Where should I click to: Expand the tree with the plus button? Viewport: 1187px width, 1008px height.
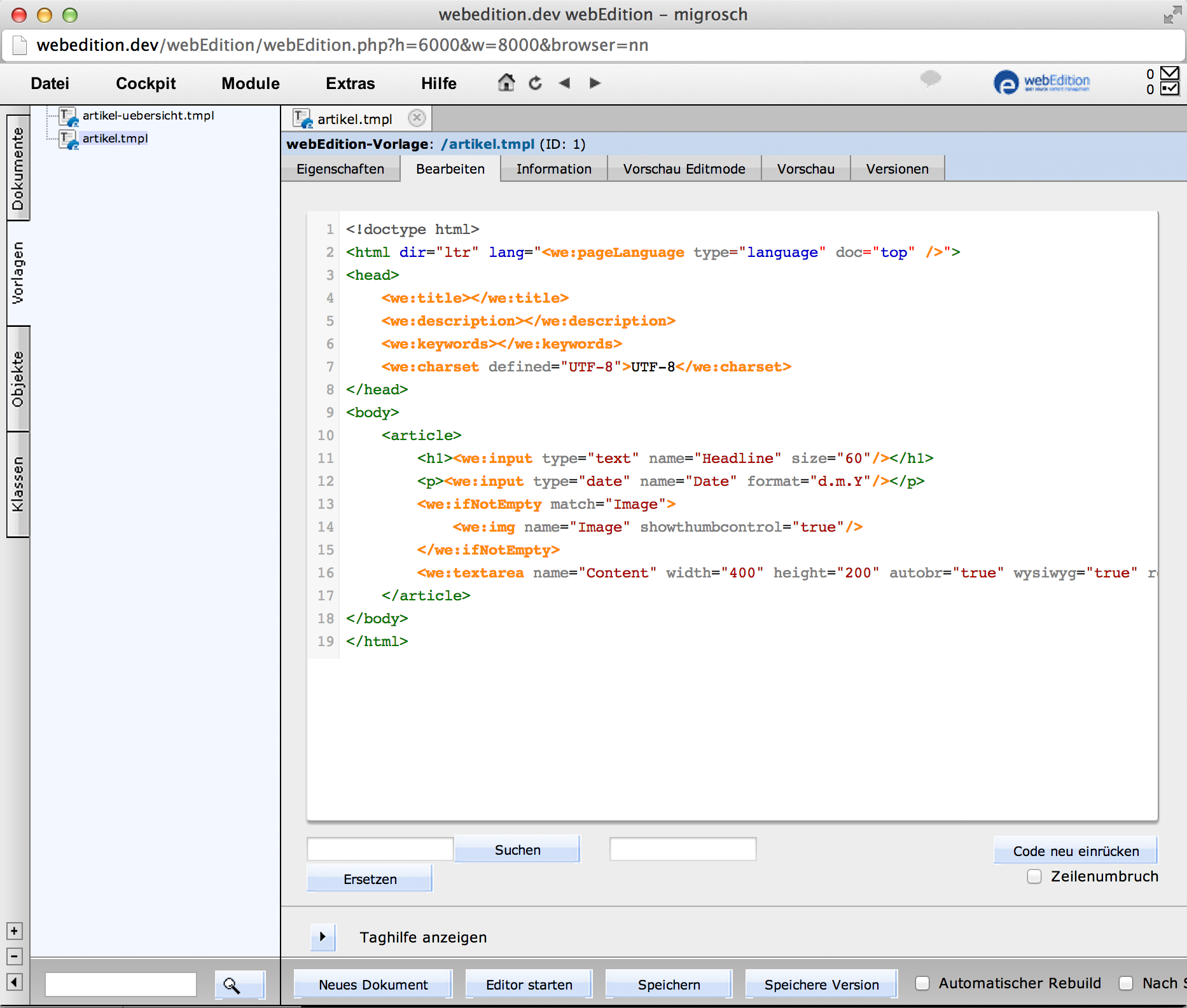[15, 931]
